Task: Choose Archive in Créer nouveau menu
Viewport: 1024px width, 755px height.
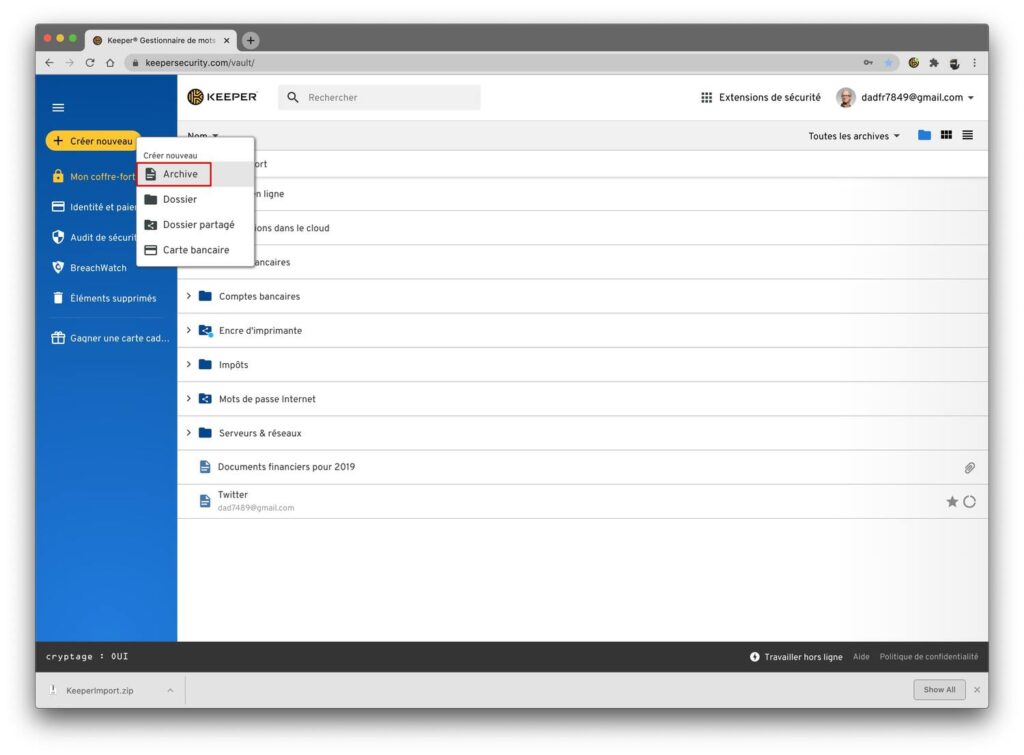Action: click(180, 174)
